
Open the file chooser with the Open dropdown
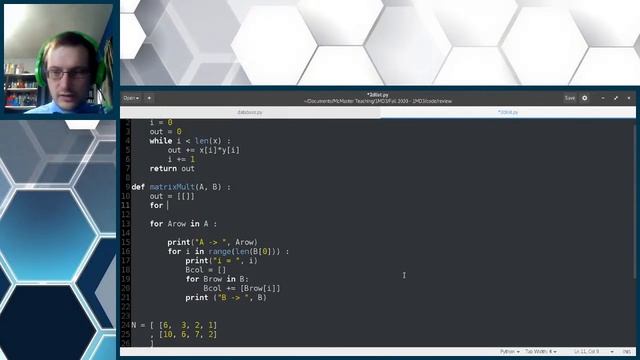[131, 98]
